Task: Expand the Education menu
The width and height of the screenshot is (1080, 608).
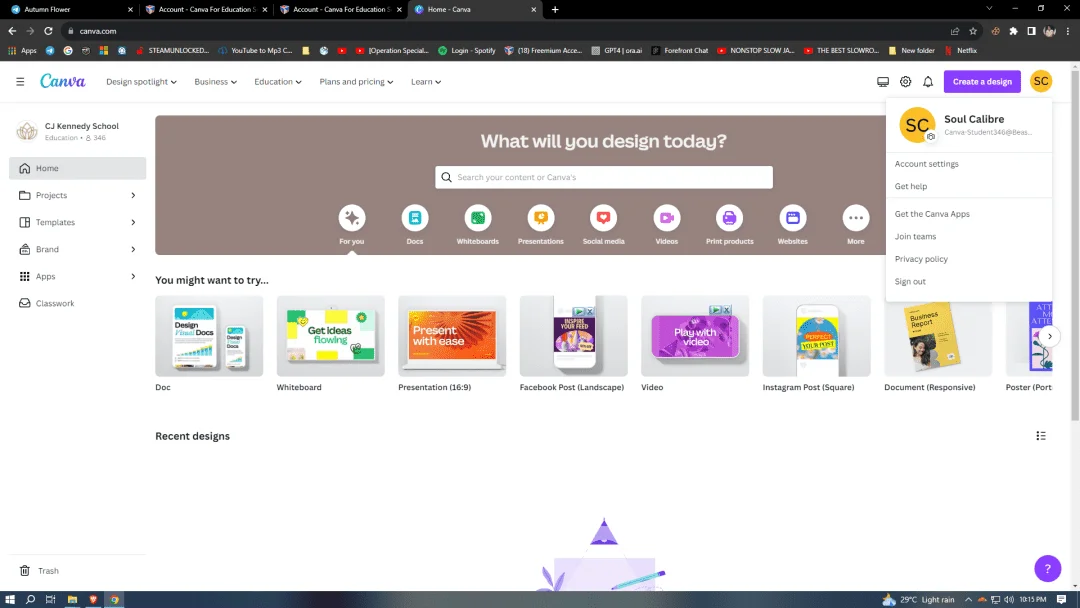Action: click(278, 81)
